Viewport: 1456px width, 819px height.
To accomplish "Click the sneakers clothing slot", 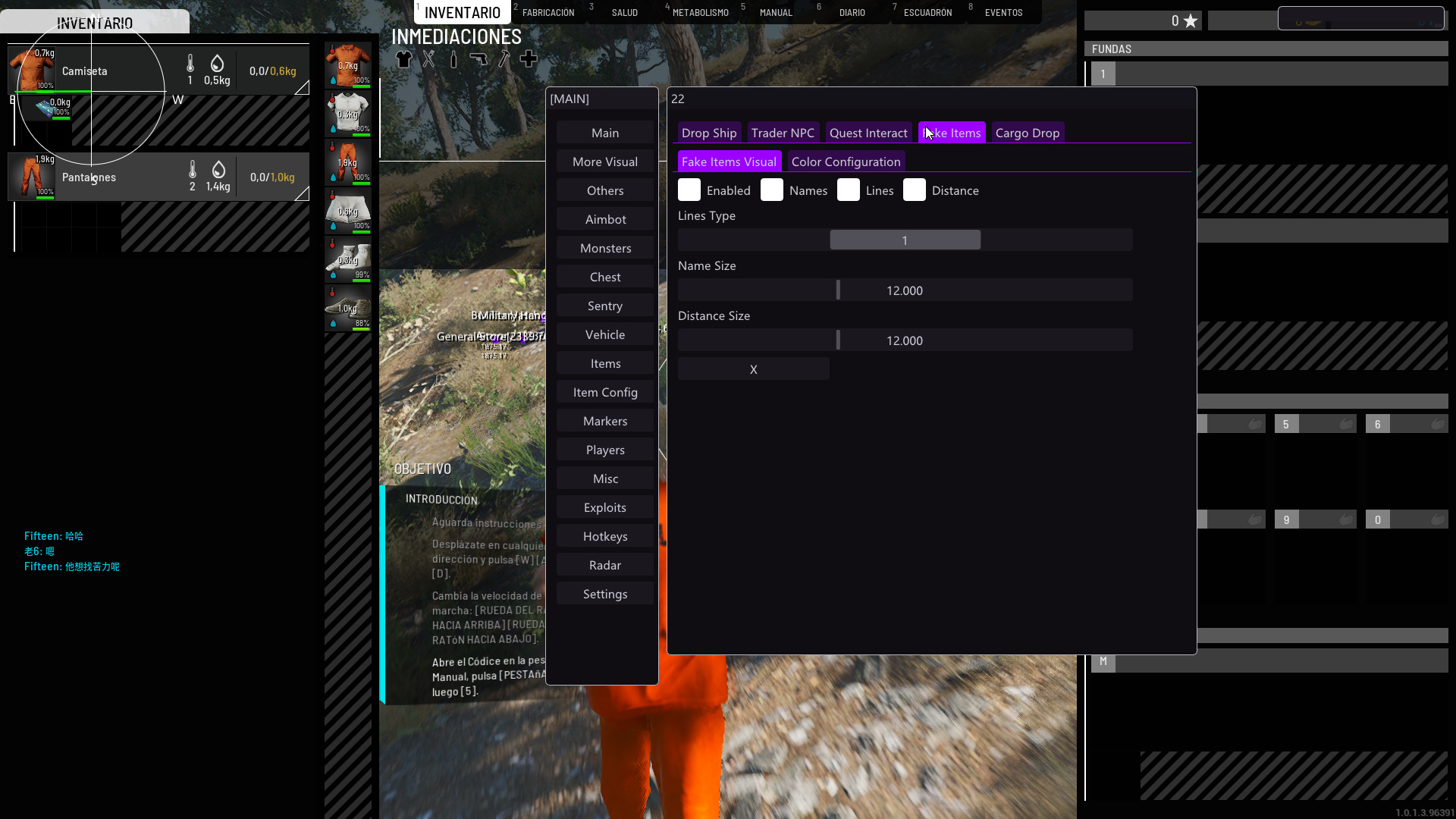I will (x=348, y=308).
